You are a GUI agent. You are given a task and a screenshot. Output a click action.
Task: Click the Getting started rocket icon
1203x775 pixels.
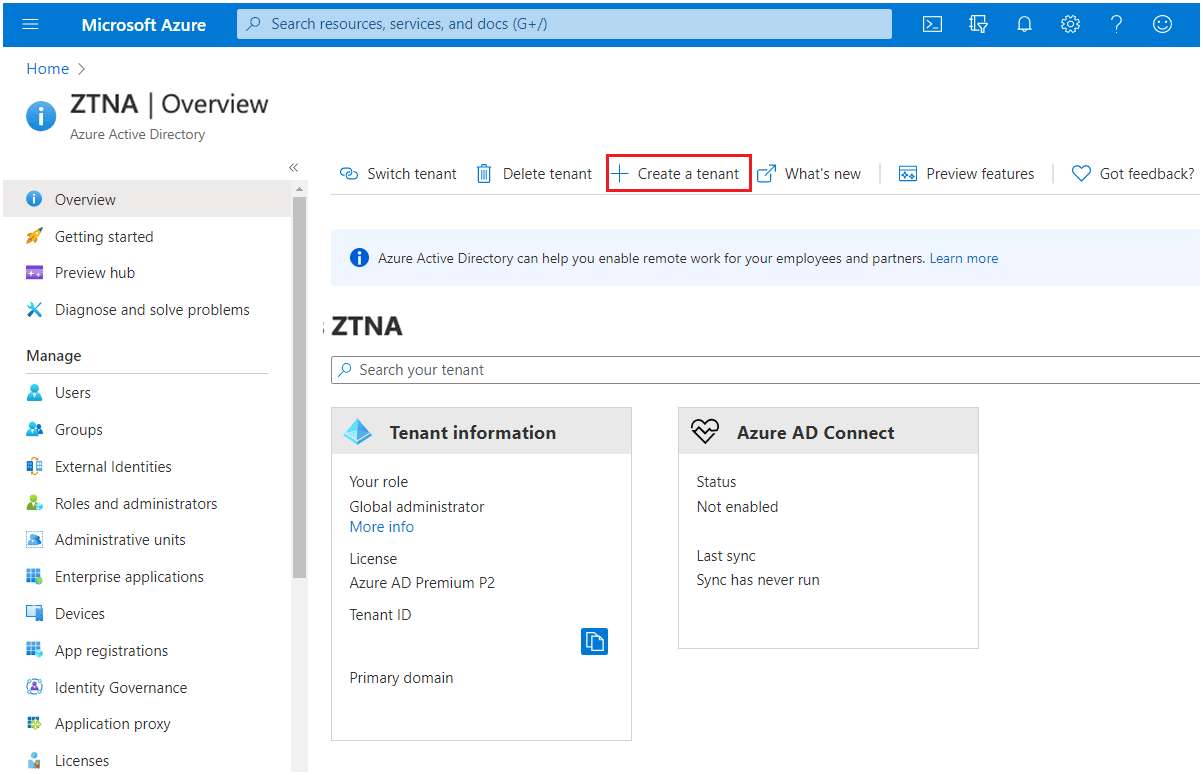click(35, 237)
